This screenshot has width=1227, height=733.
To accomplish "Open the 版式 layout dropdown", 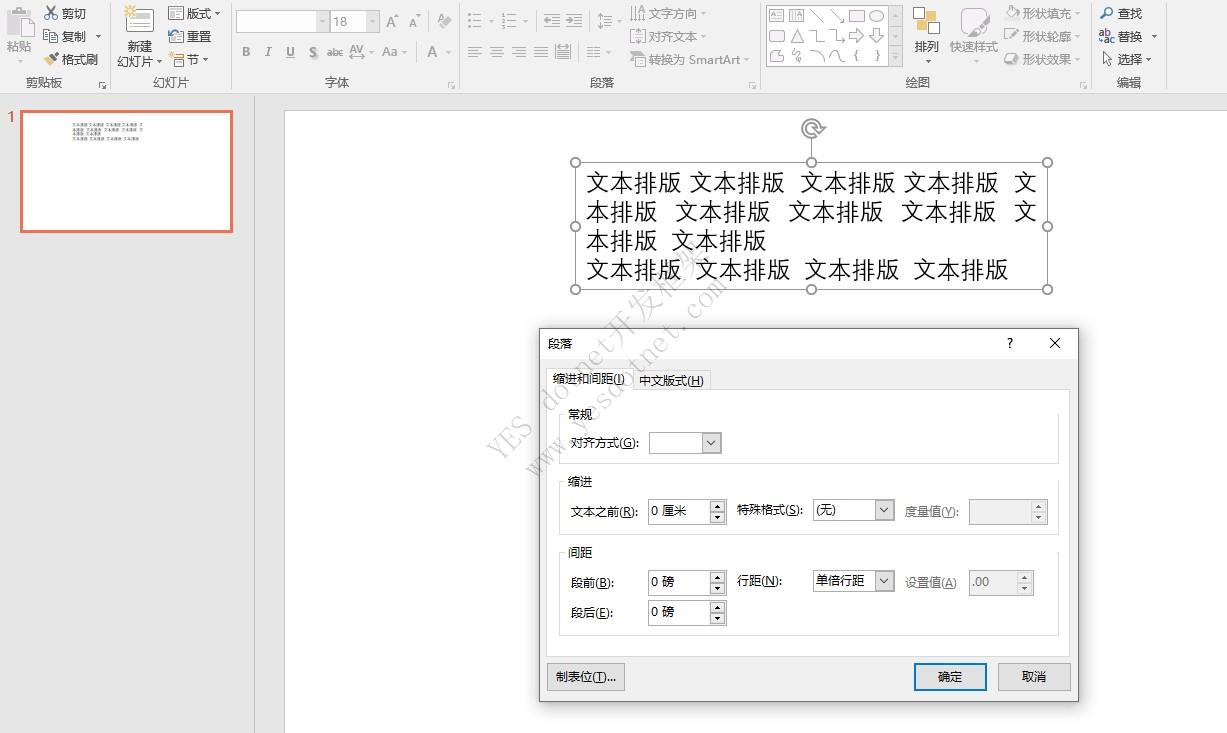I will pyautogui.click(x=194, y=14).
